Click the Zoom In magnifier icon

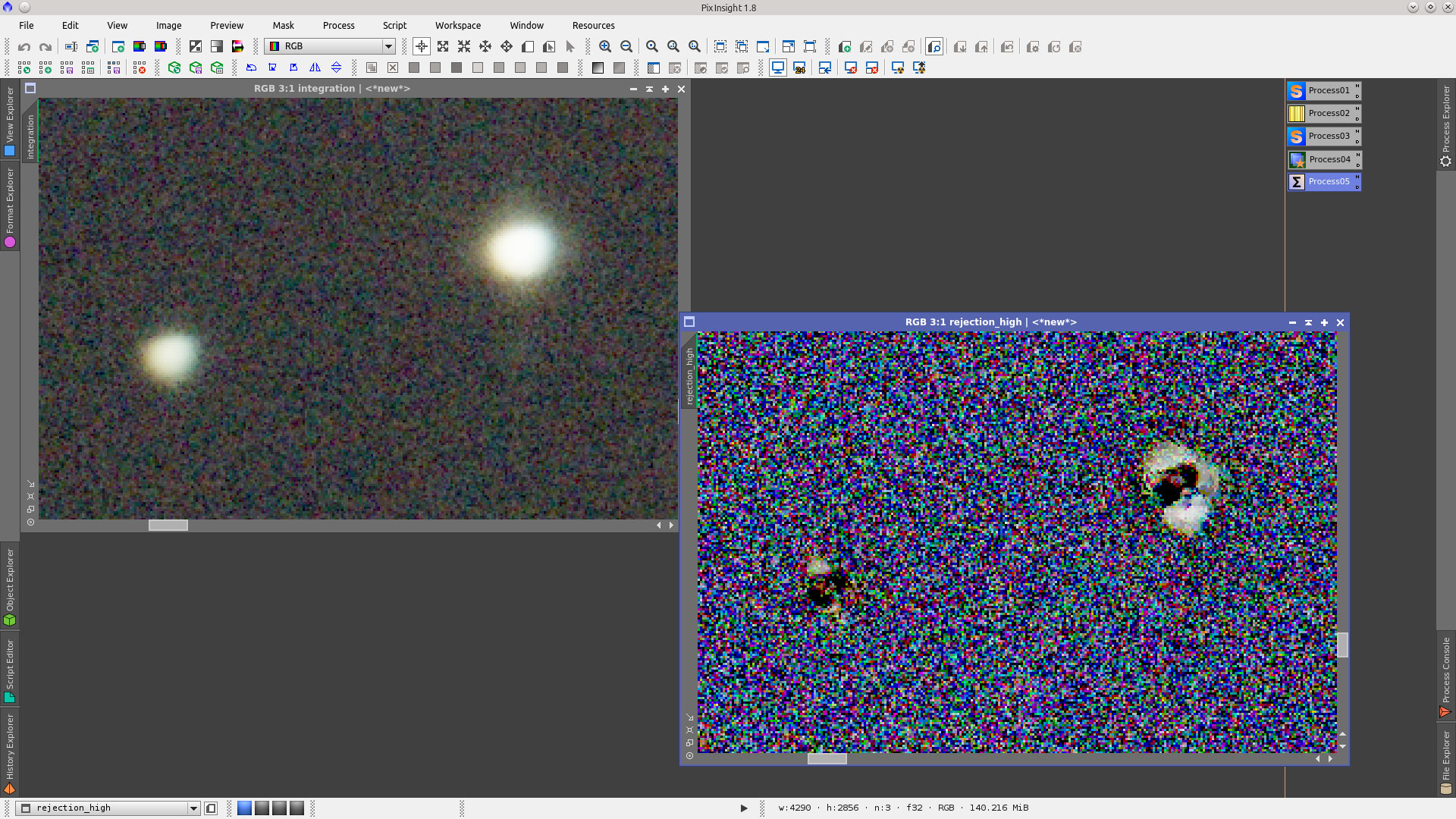click(605, 47)
